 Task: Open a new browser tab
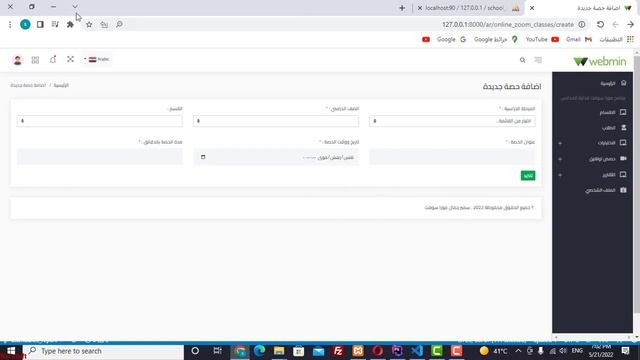(x=402, y=8)
